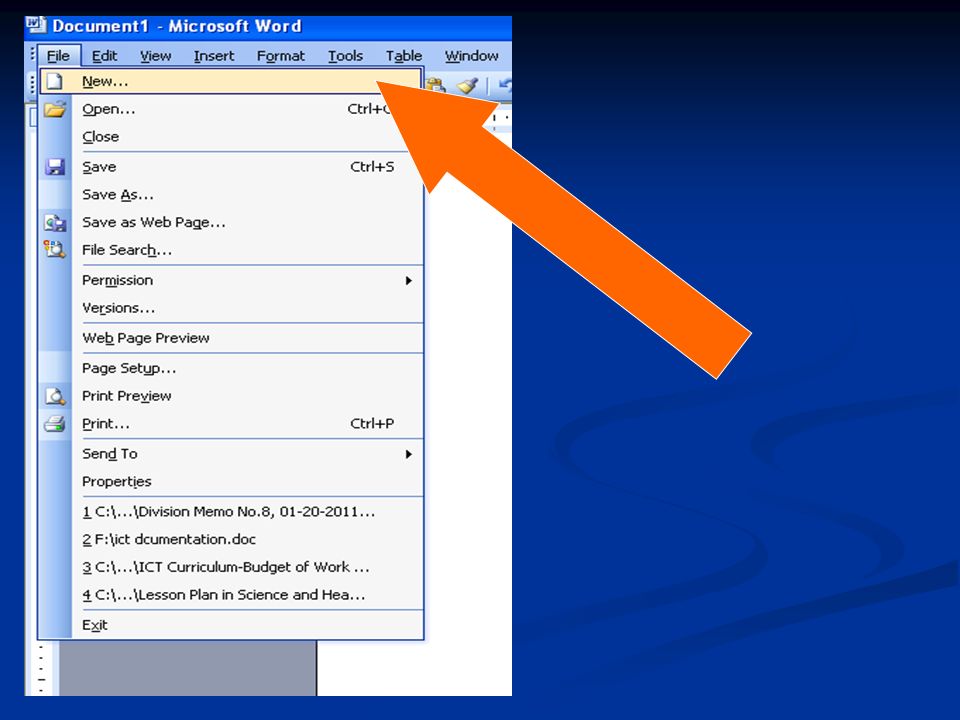Select File Search... menu entry
This screenshot has width=960, height=720.
231,250
